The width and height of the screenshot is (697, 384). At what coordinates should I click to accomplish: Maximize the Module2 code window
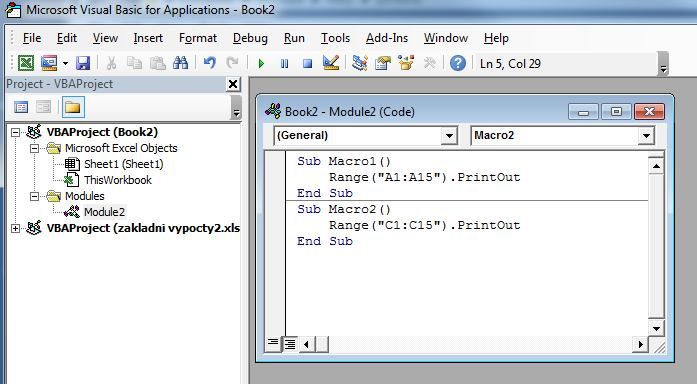[617, 112]
